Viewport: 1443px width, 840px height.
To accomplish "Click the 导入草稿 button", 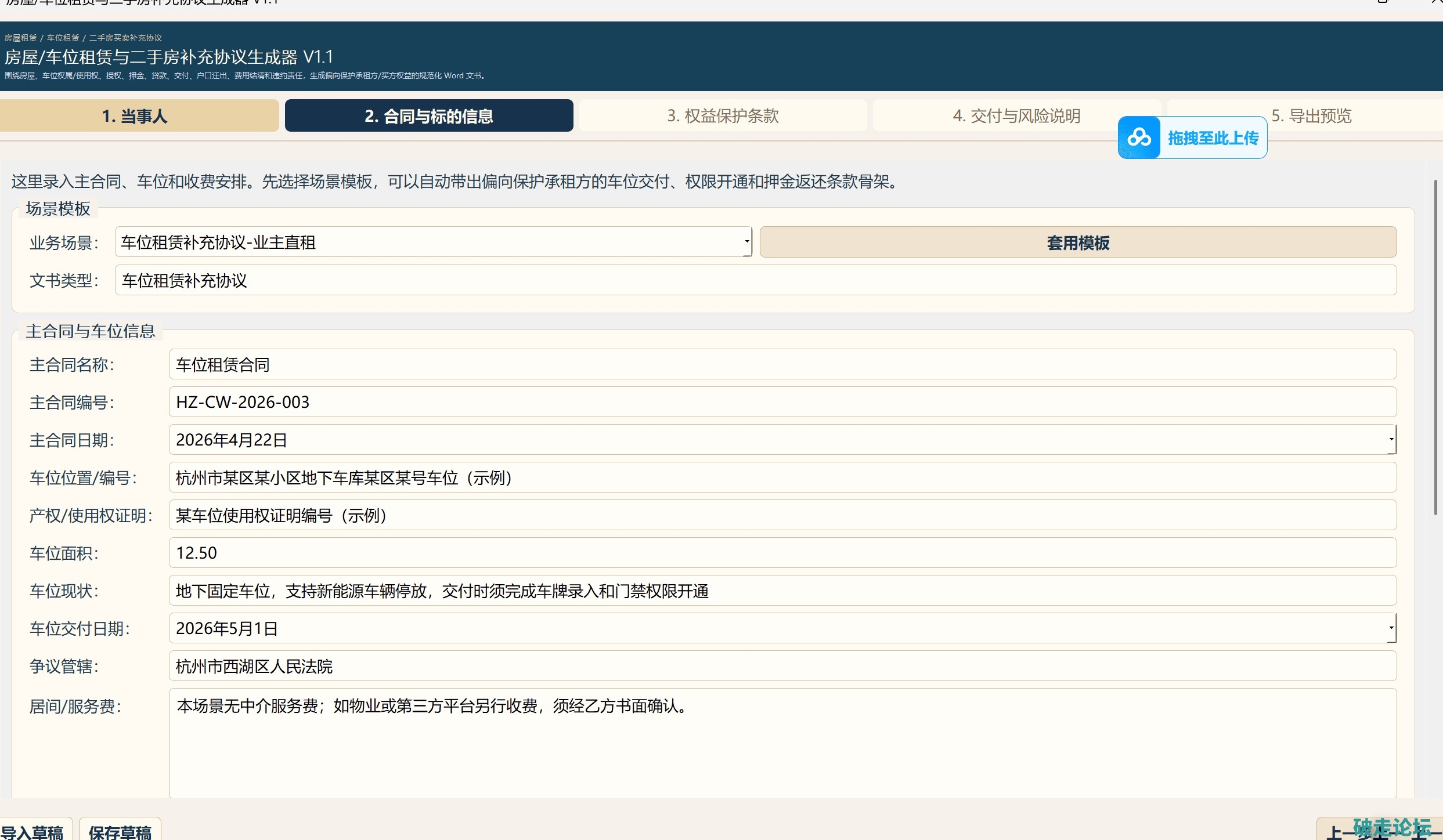I will [x=33, y=831].
